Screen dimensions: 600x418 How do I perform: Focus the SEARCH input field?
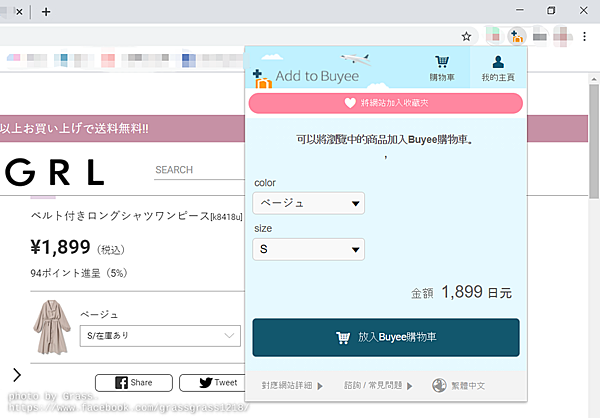coord(199,170)
